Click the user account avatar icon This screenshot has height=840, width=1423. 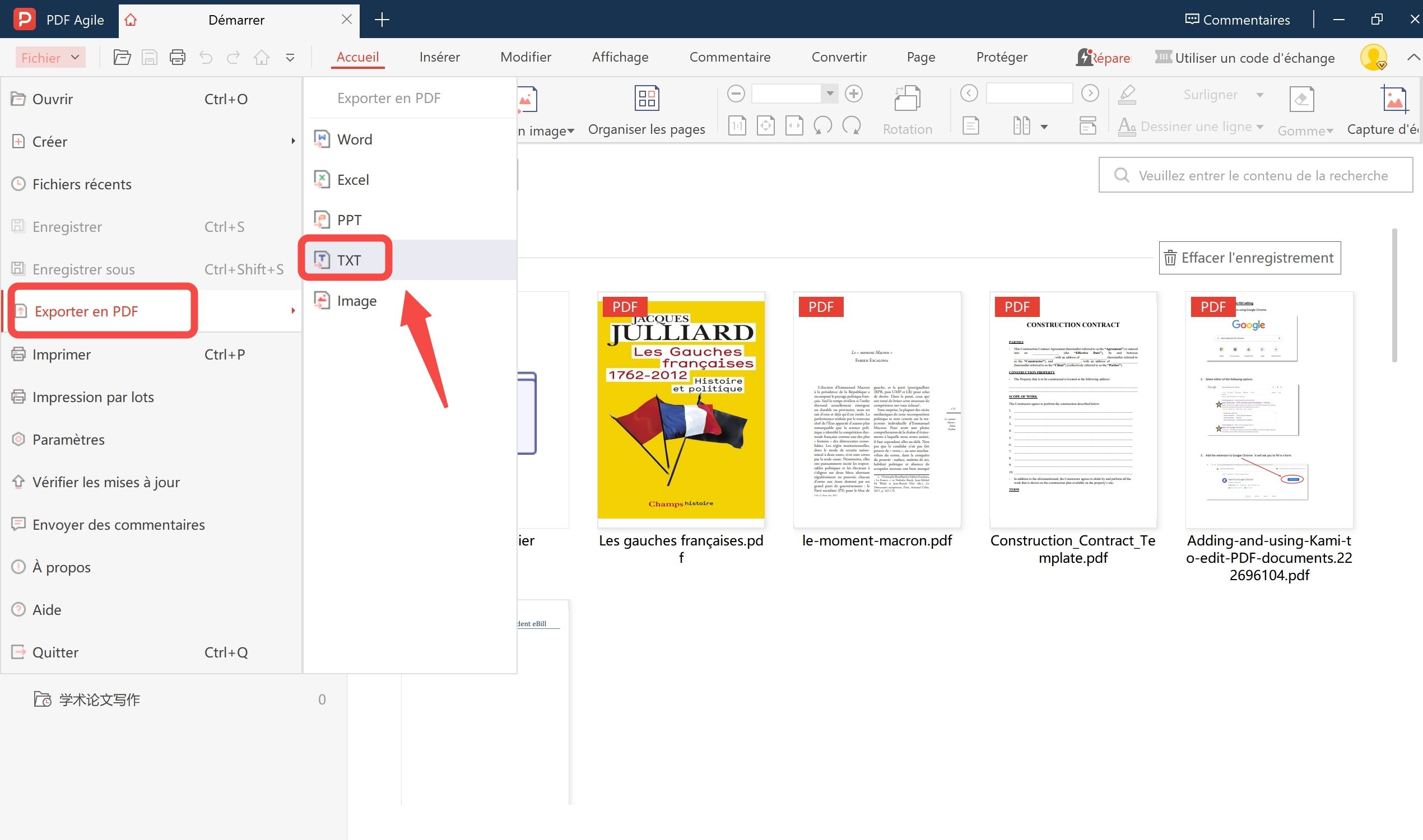coord(1373,57)
